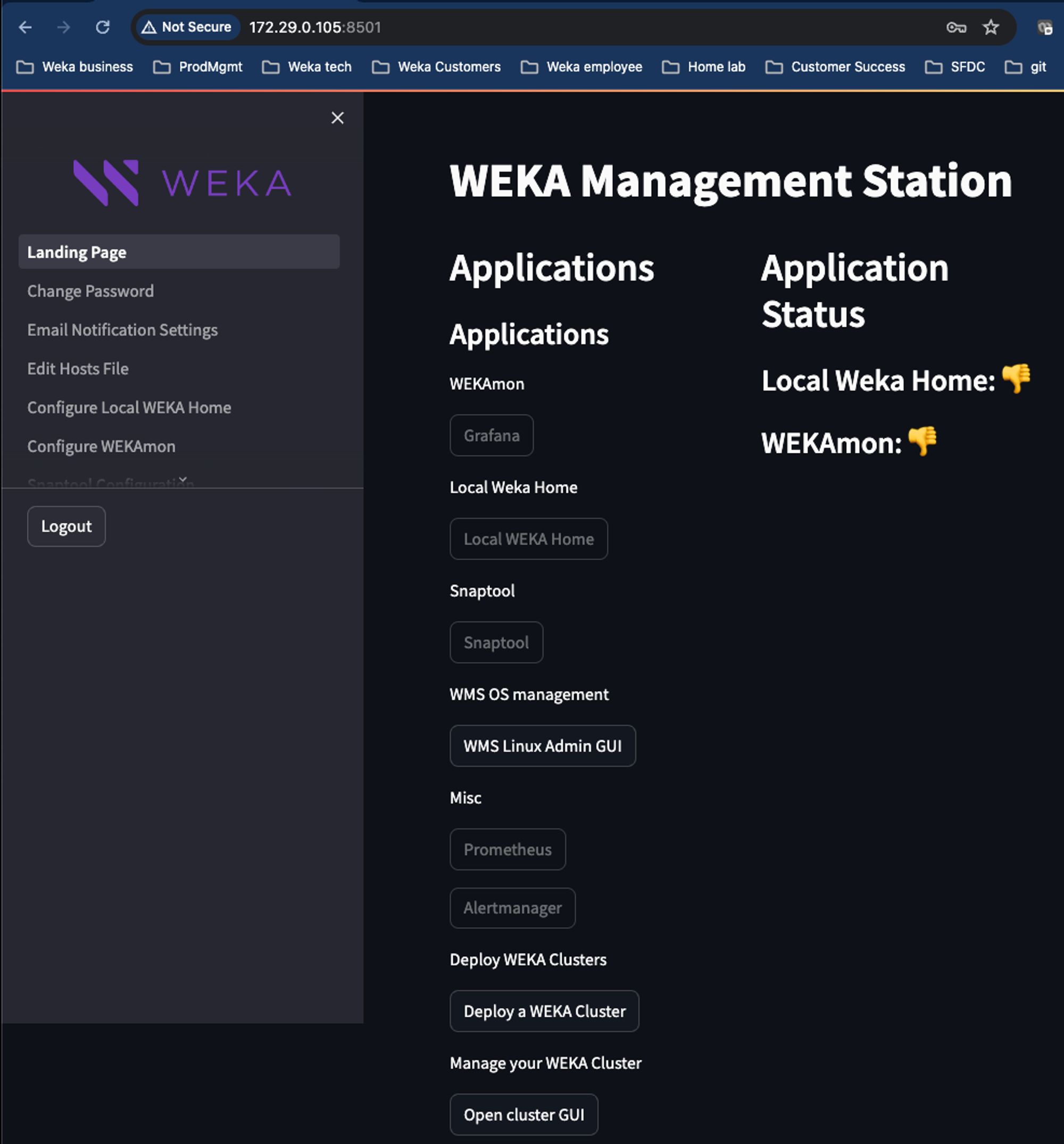Viewport: 1064px width, 1144px height.
Task: Close the sidebar with X icon
Action: click(x=337, y=118)
